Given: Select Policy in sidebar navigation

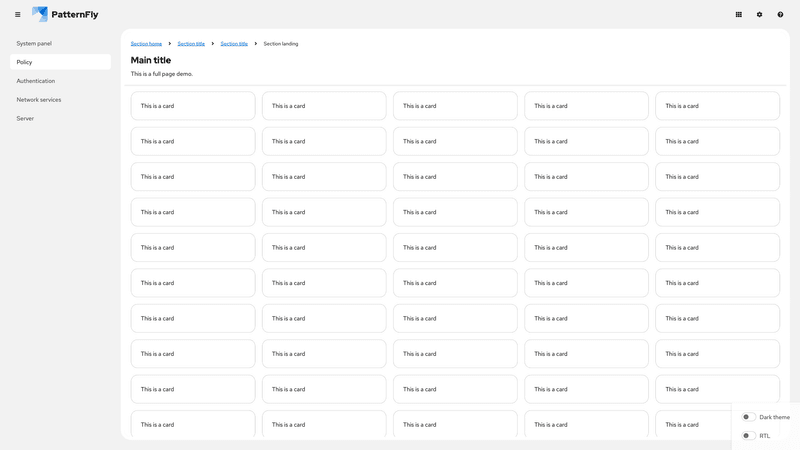Looking at the screenshot, I should click(60, 62).
